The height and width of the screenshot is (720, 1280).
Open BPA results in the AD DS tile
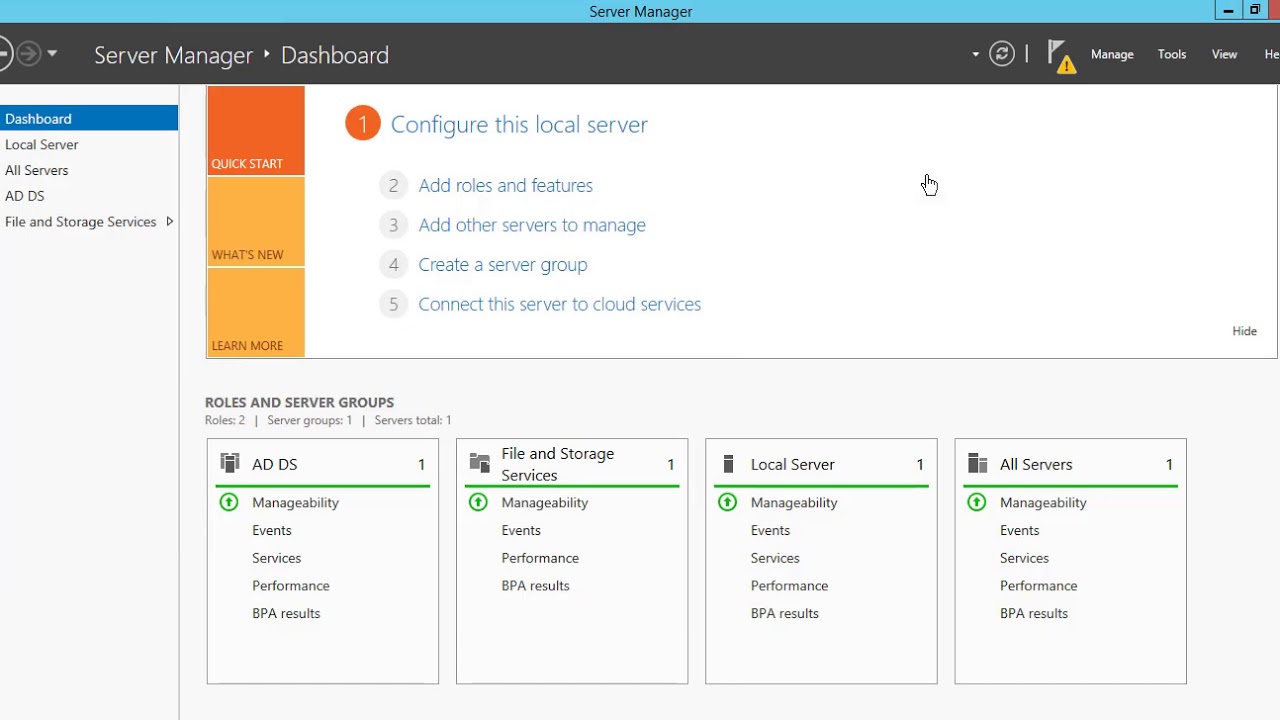click(x=286, y=613)
